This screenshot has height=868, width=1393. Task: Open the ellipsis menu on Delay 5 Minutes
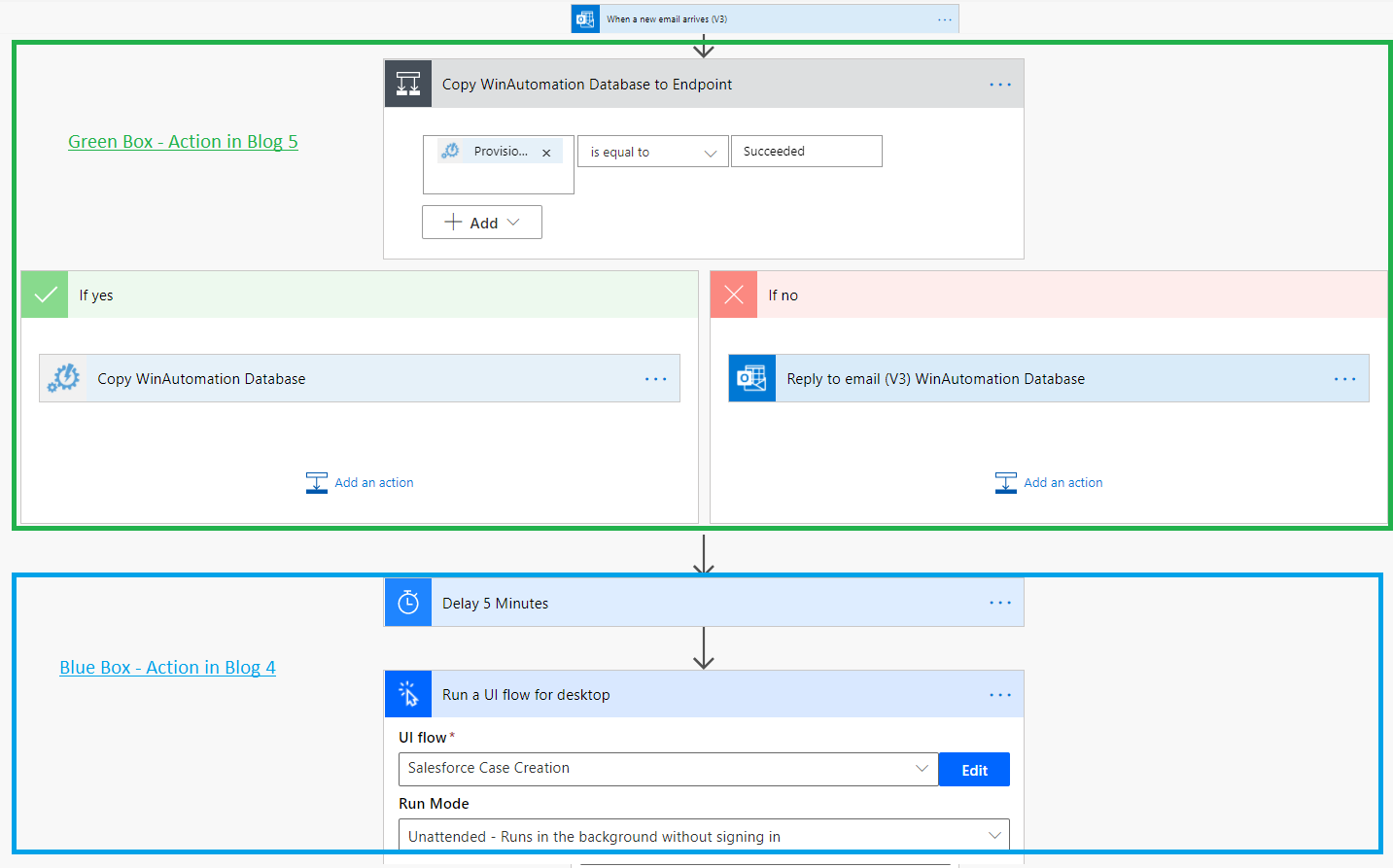999,604
